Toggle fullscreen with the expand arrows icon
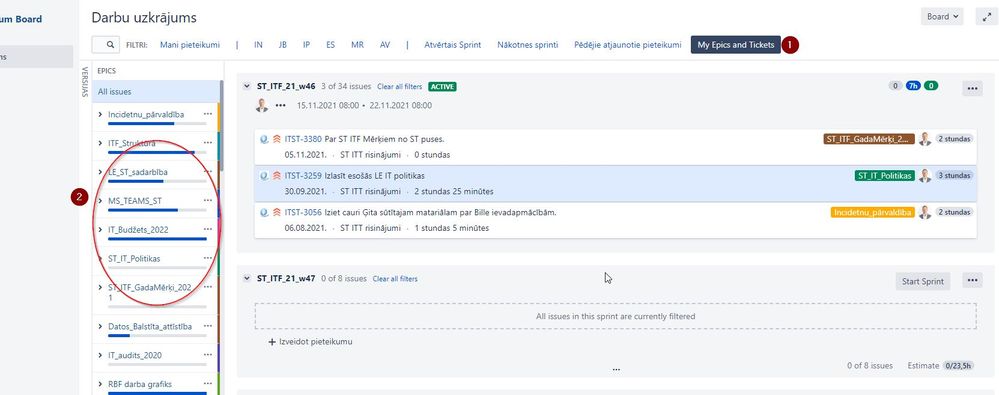999x395 pixels. click(x=986, y=17)
